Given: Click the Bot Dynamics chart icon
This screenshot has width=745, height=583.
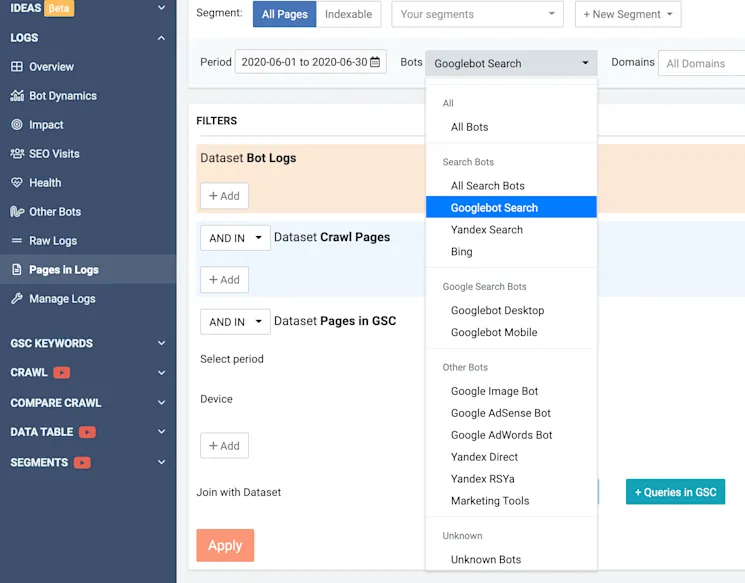Looking at the screenshot, I should pyautogui.click(x=17, y=96).
